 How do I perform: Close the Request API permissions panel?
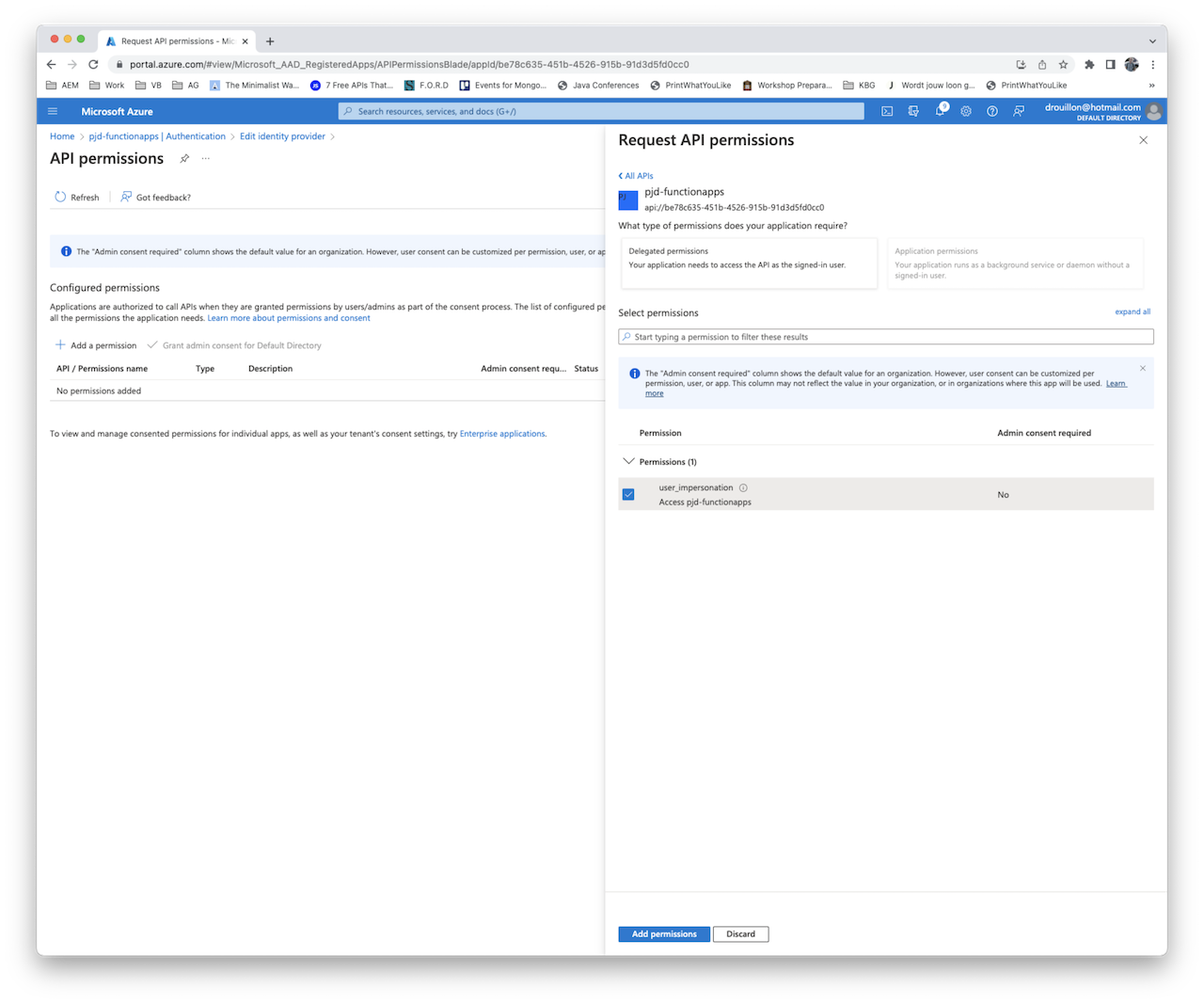(1143, 140)
